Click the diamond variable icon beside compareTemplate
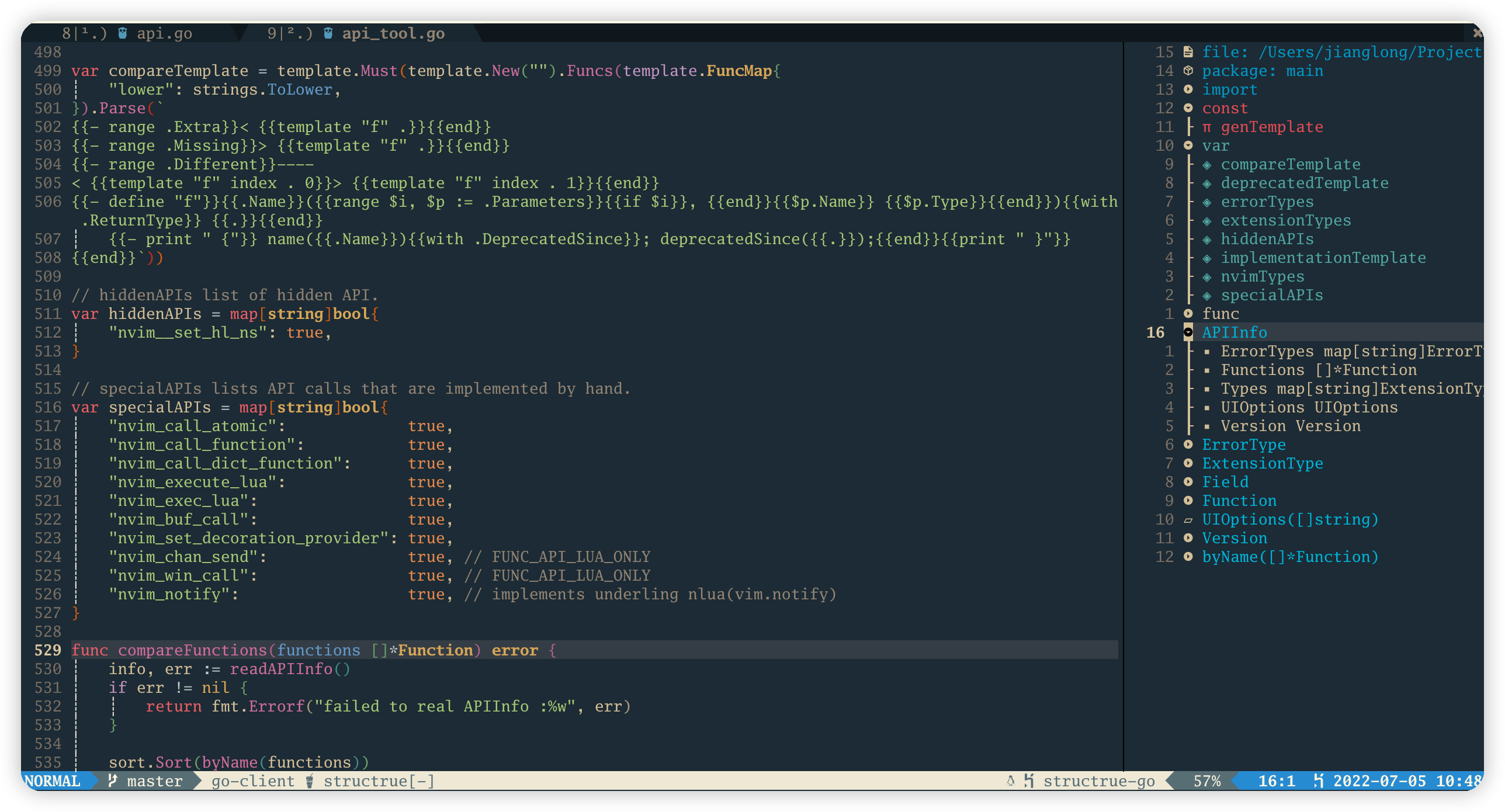Screen dimensions: 1505x812 click(1207, 164)
